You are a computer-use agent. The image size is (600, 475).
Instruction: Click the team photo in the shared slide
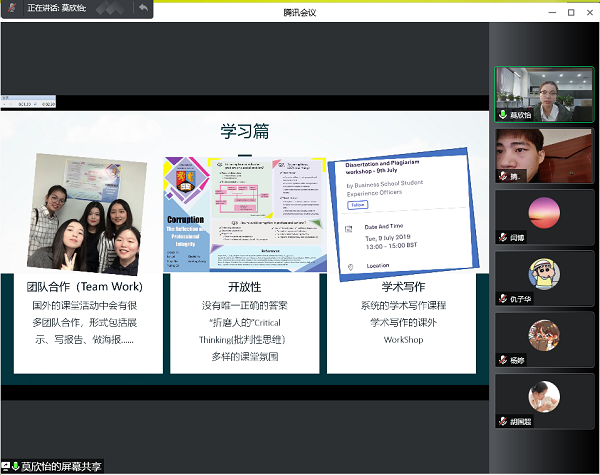coord(85,214)
